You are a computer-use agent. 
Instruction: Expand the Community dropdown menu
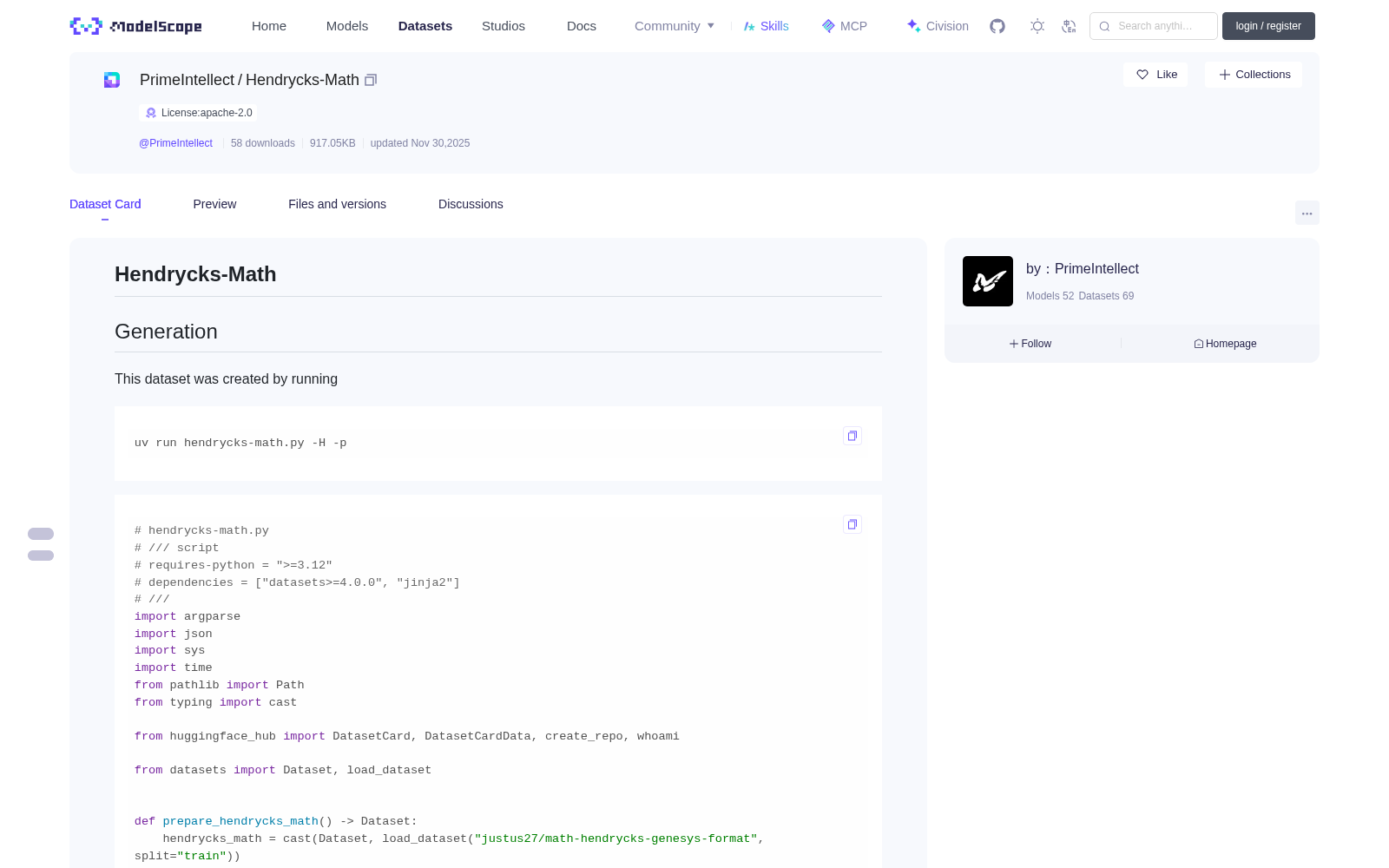tap(675, 26)
